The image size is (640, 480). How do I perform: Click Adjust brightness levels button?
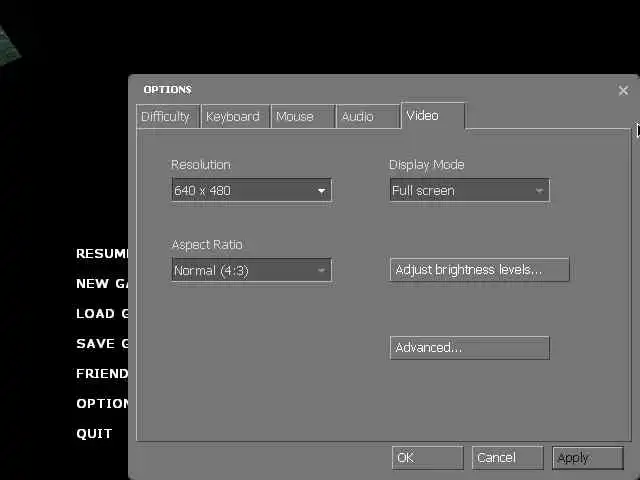tap(479, 269)
